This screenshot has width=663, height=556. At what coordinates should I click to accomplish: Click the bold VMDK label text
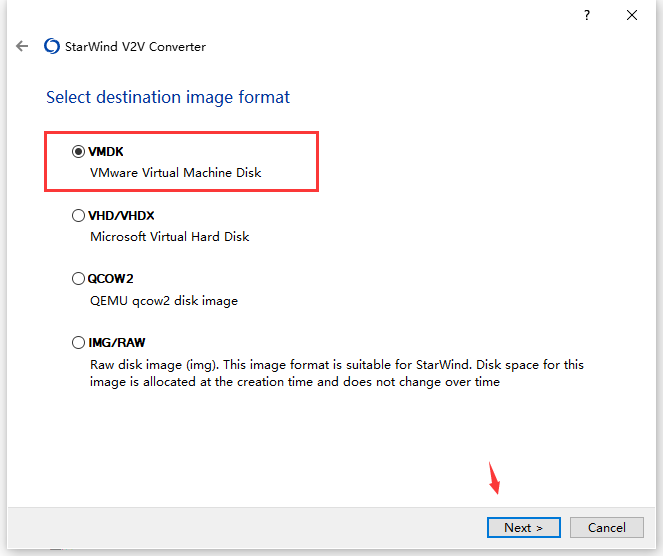(106, 151)
